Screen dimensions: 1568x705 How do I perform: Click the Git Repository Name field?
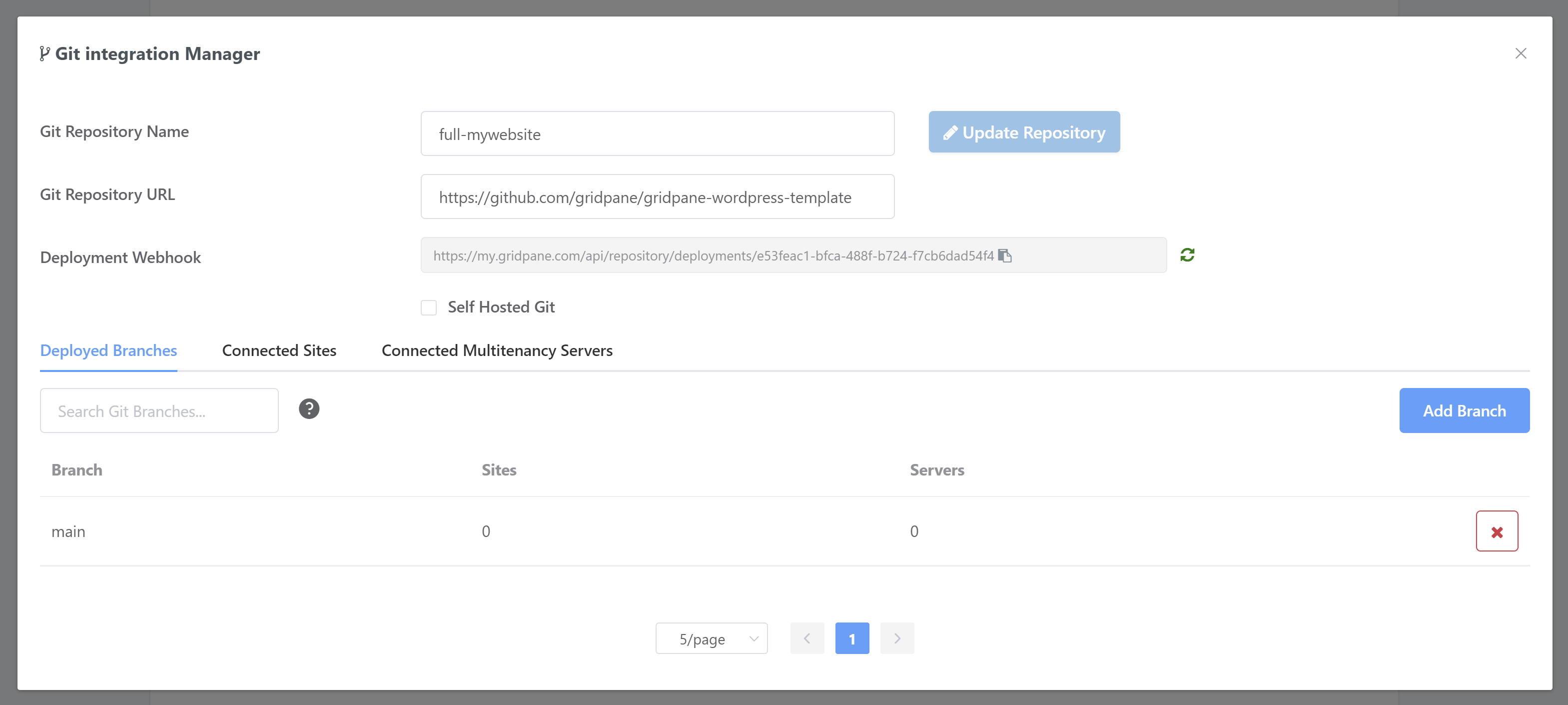point(657,134)
